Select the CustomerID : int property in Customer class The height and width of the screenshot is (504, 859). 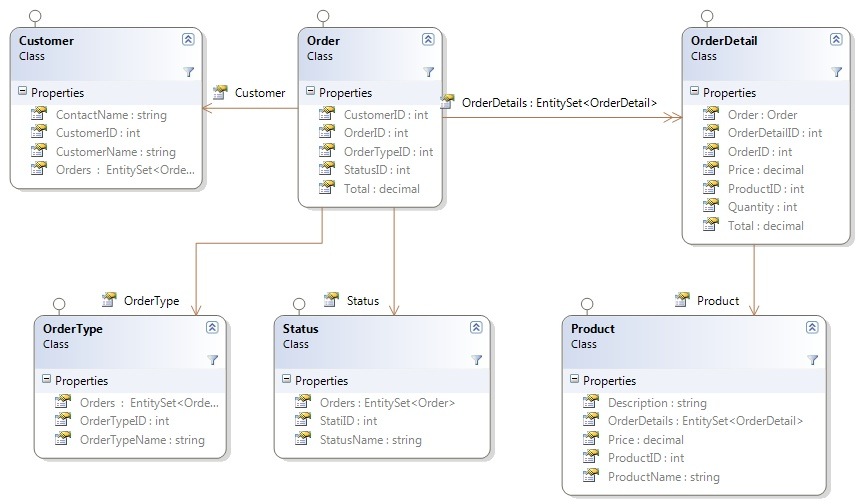click(98, 133)
